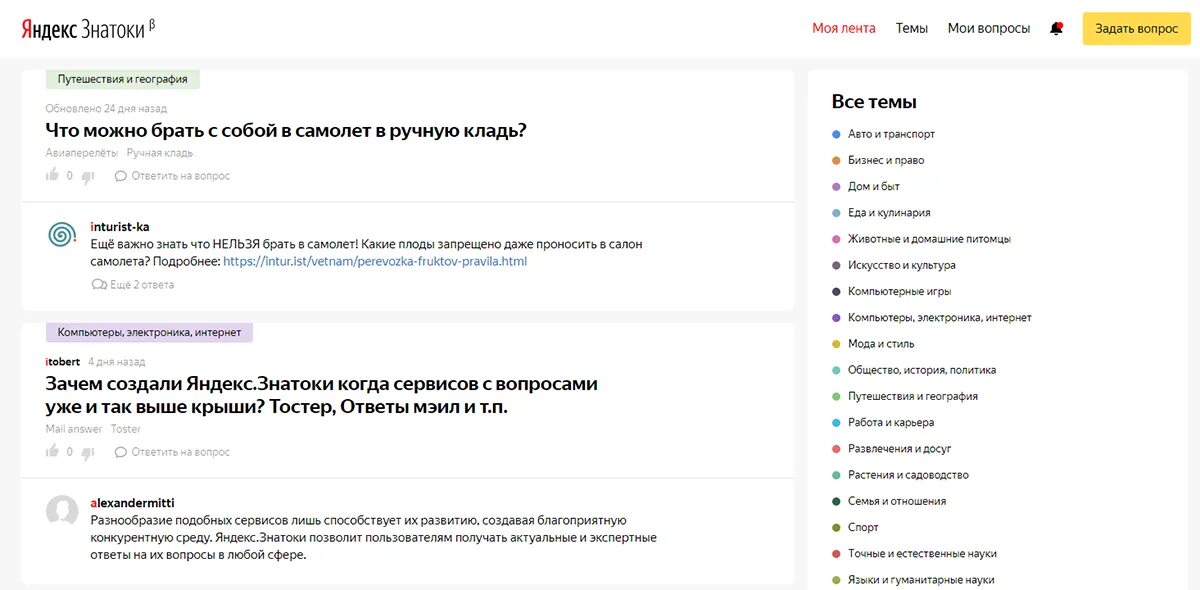The image size is (1200, 590).
Task: Select the Toster tag
Action: click(x=126, y=429)
